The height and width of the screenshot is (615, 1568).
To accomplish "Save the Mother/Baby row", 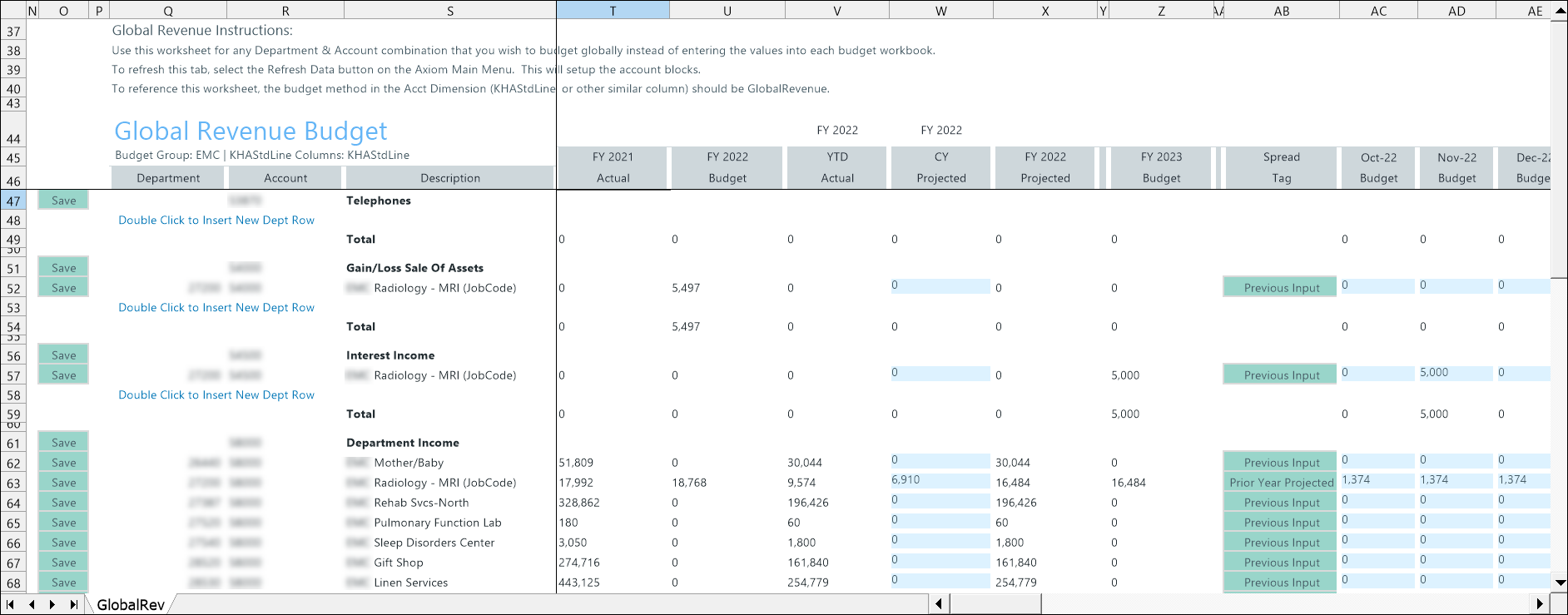I will [63, 463].
